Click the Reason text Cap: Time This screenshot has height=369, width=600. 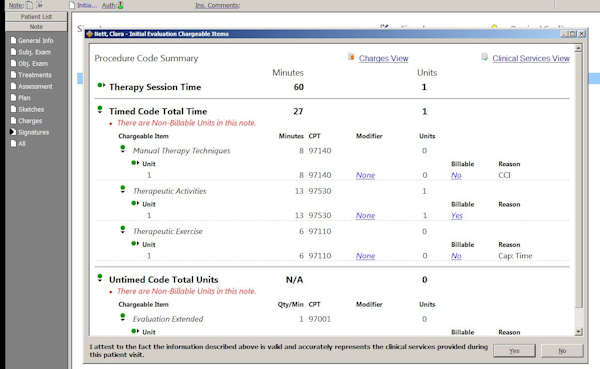[x=515, y=256]
